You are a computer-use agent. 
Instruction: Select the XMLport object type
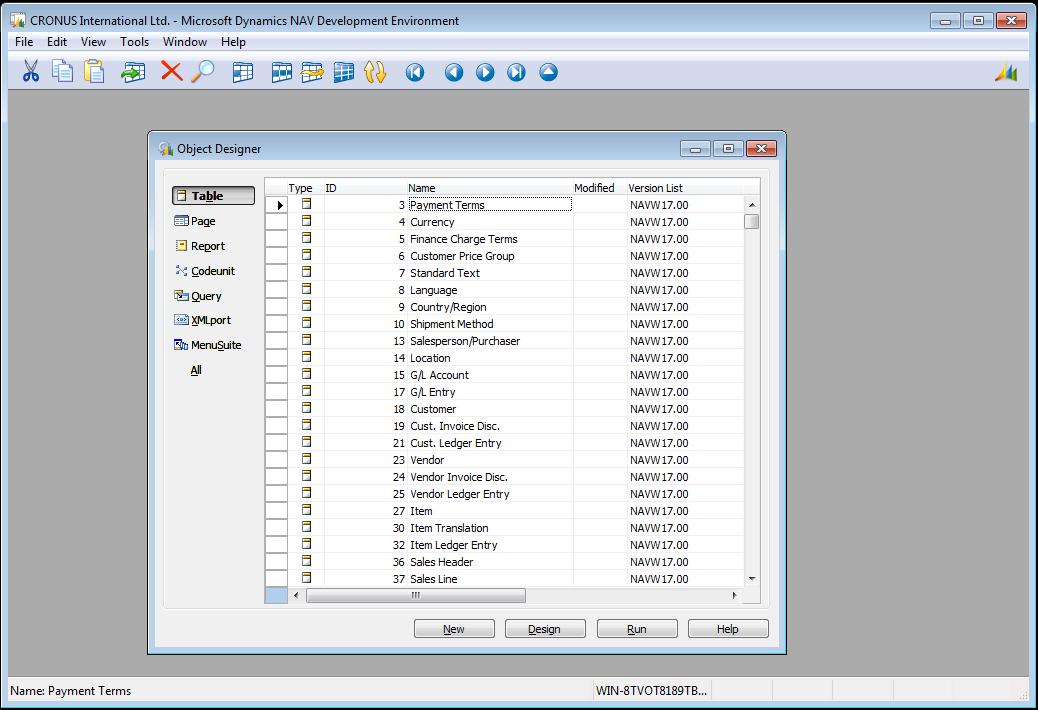coord(203,320)
